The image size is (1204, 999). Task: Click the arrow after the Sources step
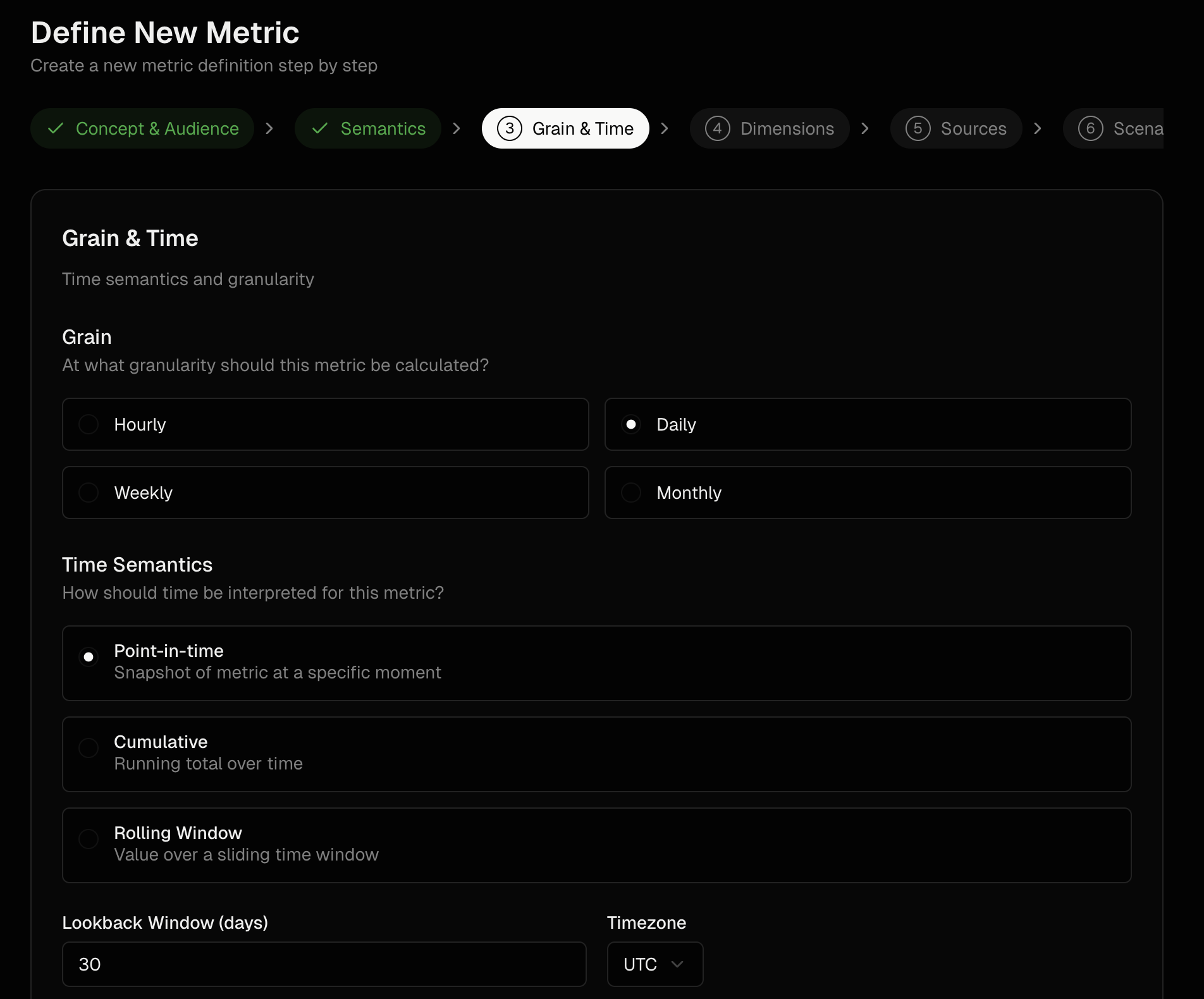pyautogui.click(x=1038, y=128)
